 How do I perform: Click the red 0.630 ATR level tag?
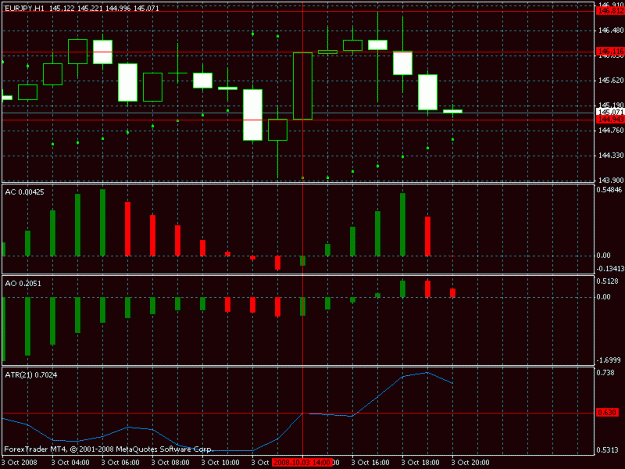tap(607, 412)
